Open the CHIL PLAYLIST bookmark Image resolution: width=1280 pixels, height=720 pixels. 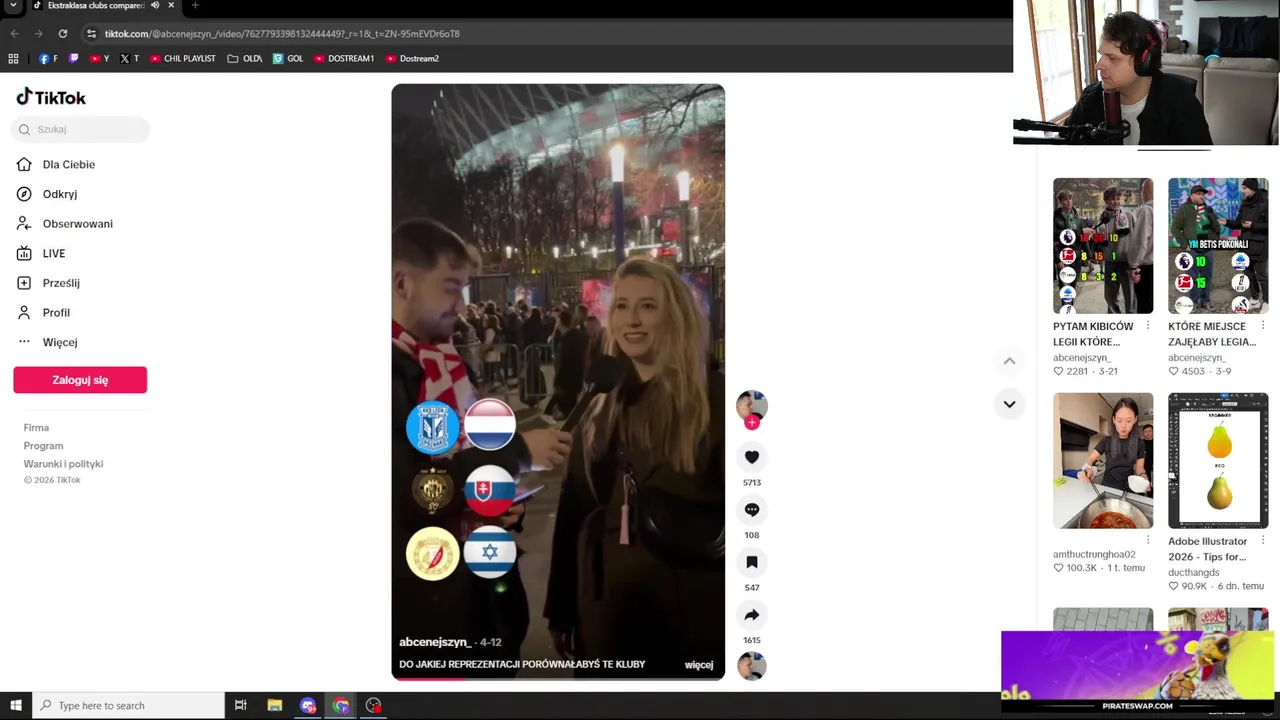click(182, 59)
